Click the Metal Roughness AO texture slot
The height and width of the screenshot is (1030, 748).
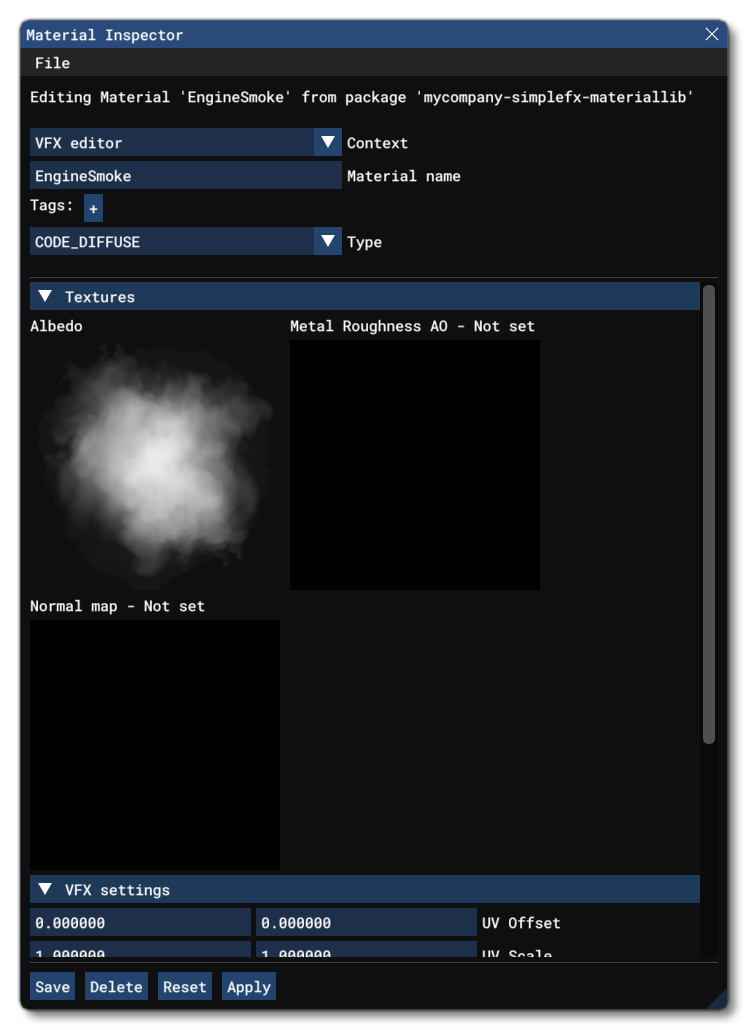[x=414, y=465]
